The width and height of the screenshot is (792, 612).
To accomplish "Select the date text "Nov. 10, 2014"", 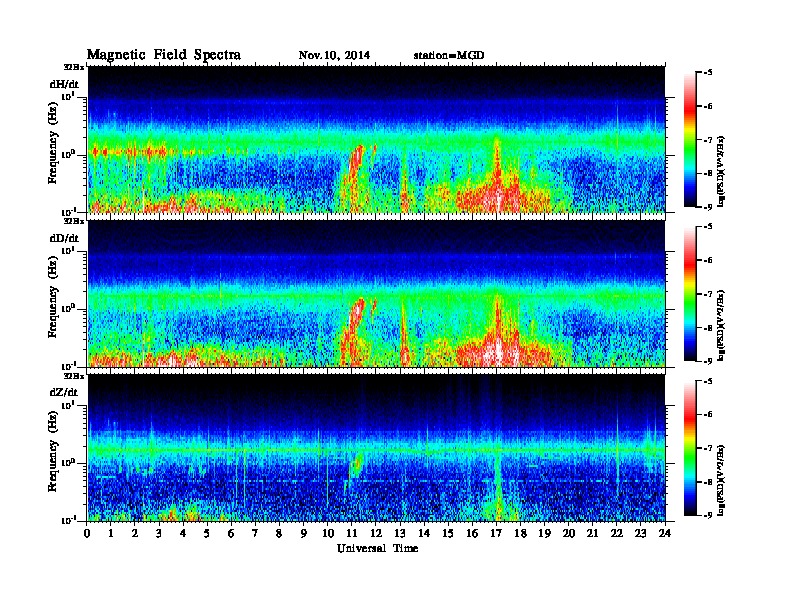I will (x=334, y=55).
